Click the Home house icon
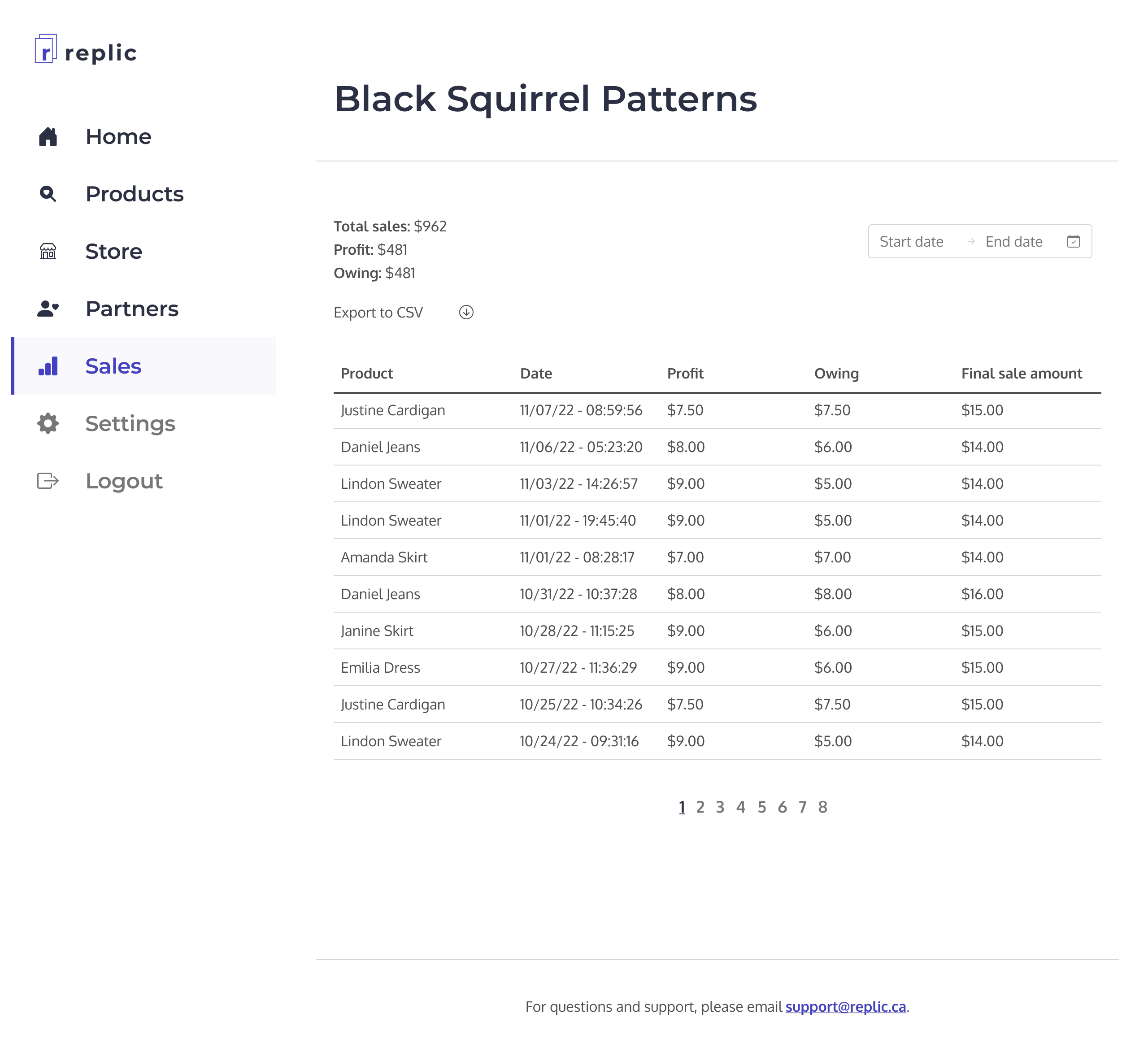The image size is (1148, 1053). 48,137
